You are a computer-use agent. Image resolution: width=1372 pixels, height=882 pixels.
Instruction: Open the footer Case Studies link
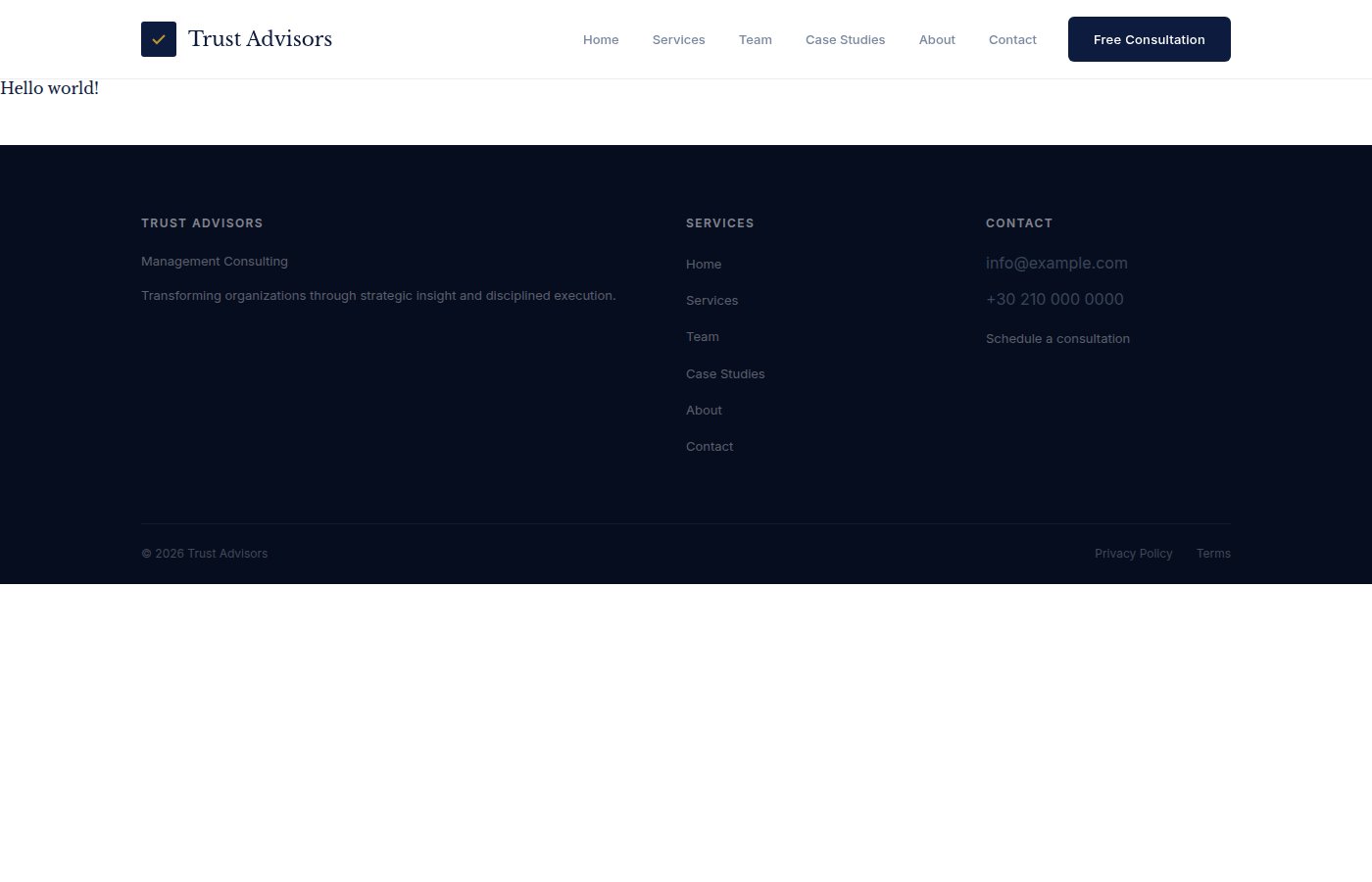tap(725, 374)
